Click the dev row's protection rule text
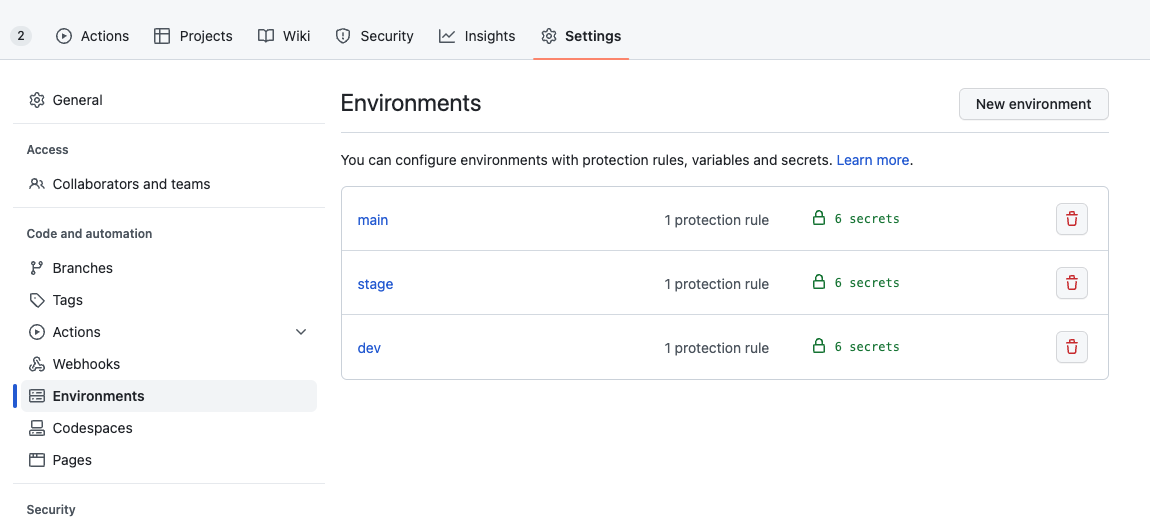This screenshot has height=519, width=1150. coord(717,348)
